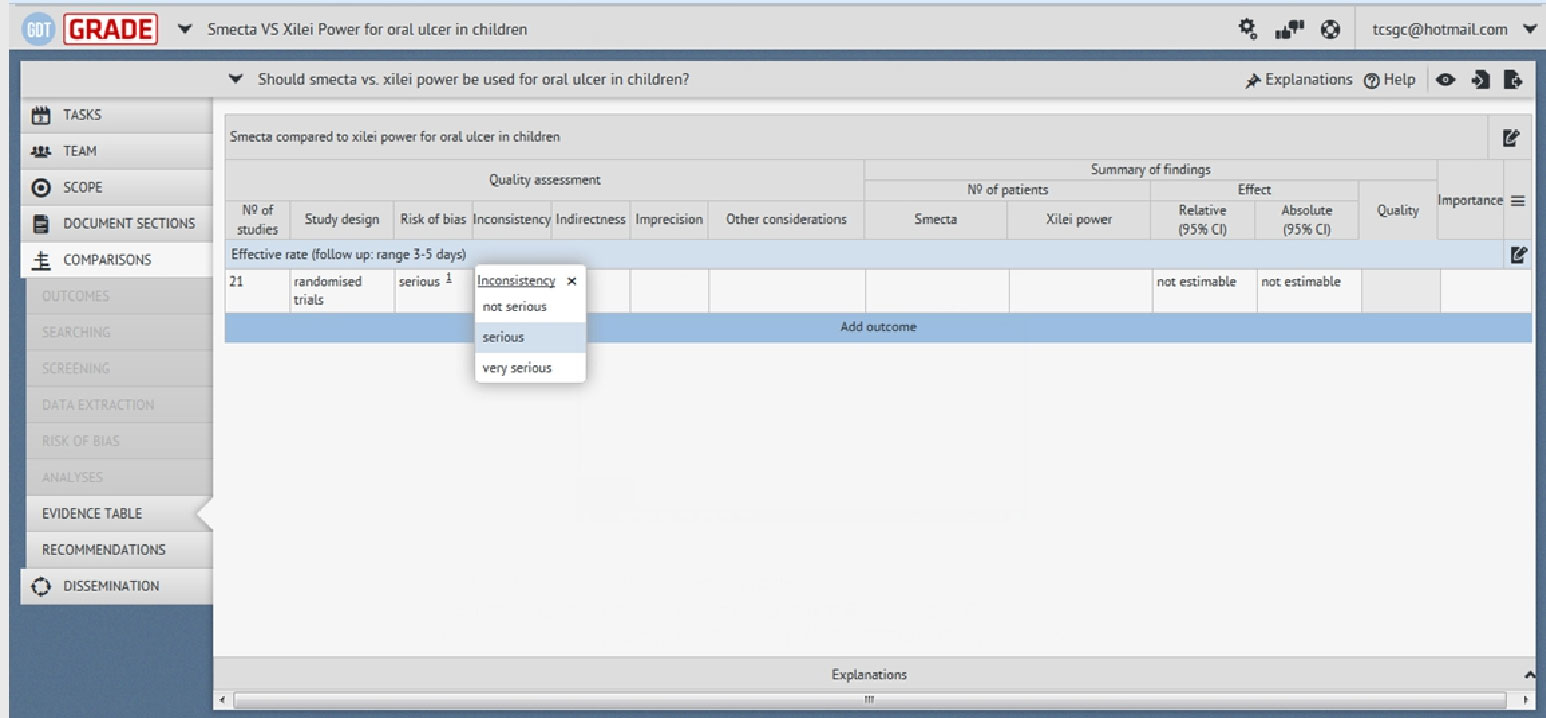Image resolution: width=1546 pixels, height=718 pixels.
Task: Open the project dropdown arrow beside the GRADE logo
Action: point(185,30)
